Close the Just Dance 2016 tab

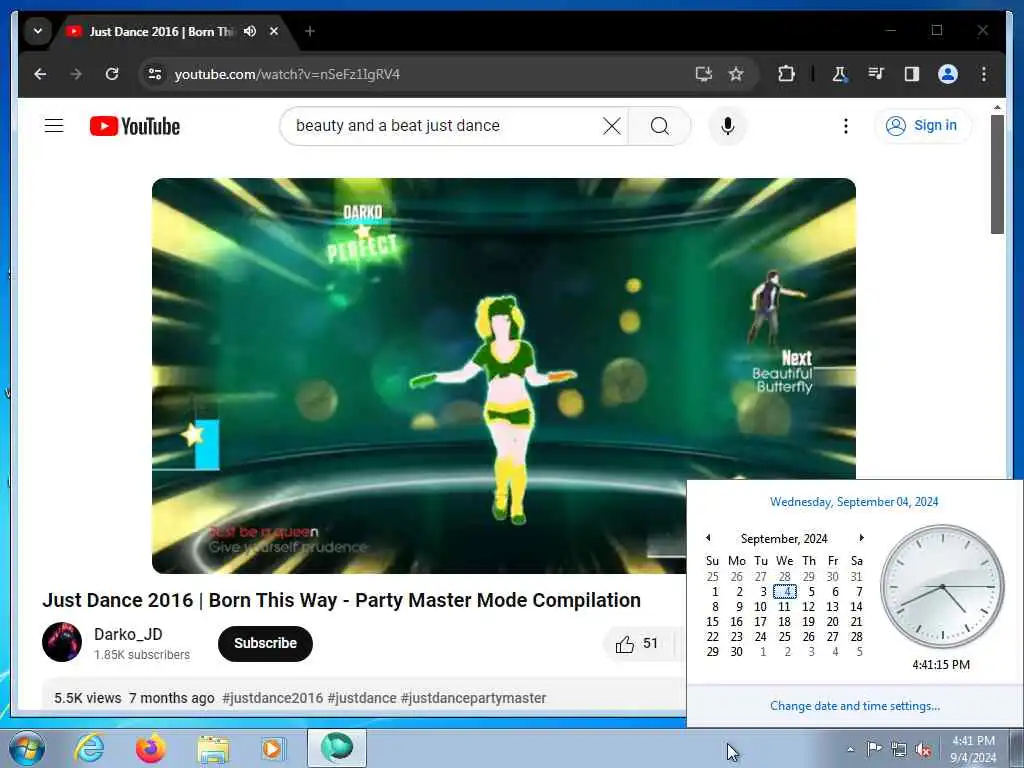coord(274,31)
